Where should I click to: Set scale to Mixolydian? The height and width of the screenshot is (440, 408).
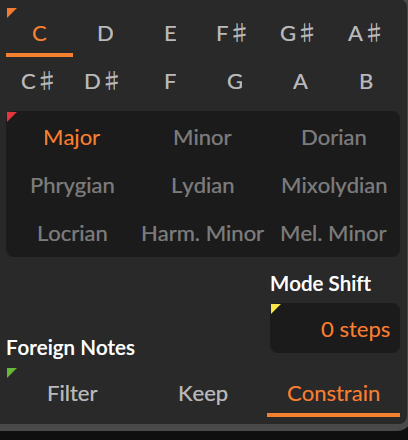pos(334,186)
